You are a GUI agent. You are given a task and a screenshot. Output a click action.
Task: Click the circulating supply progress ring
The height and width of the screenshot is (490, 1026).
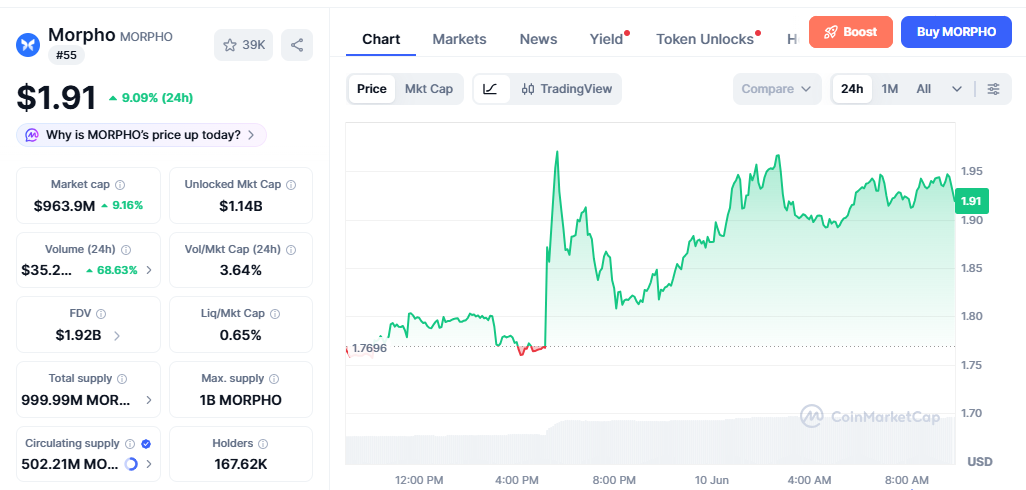[x=131, y=464]
